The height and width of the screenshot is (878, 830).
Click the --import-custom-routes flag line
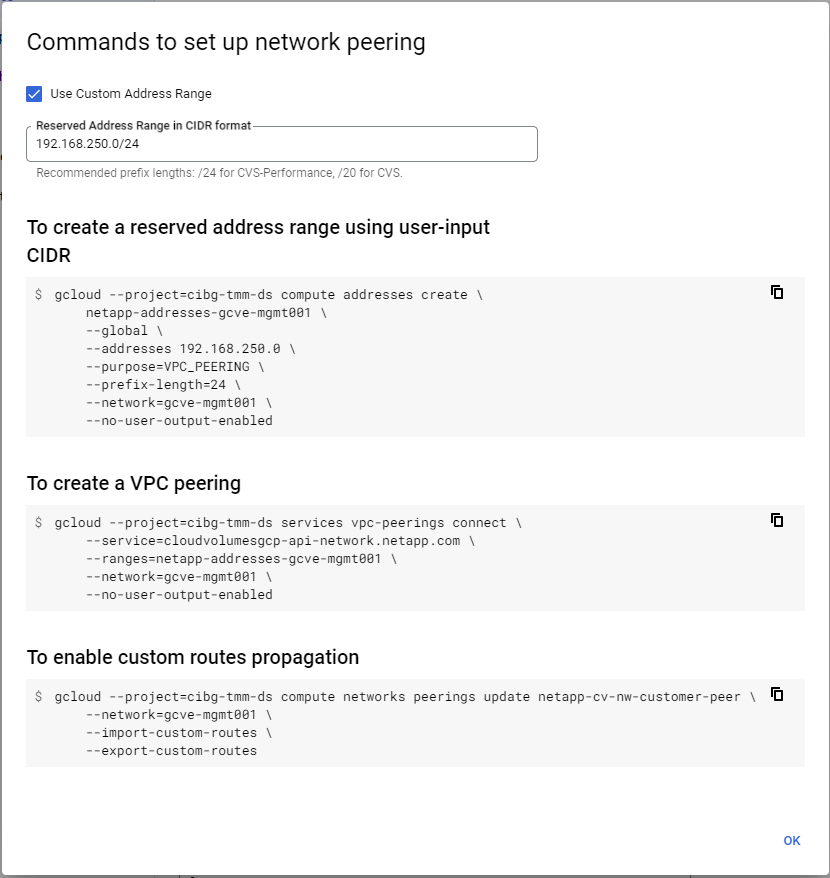coord(179,733)
